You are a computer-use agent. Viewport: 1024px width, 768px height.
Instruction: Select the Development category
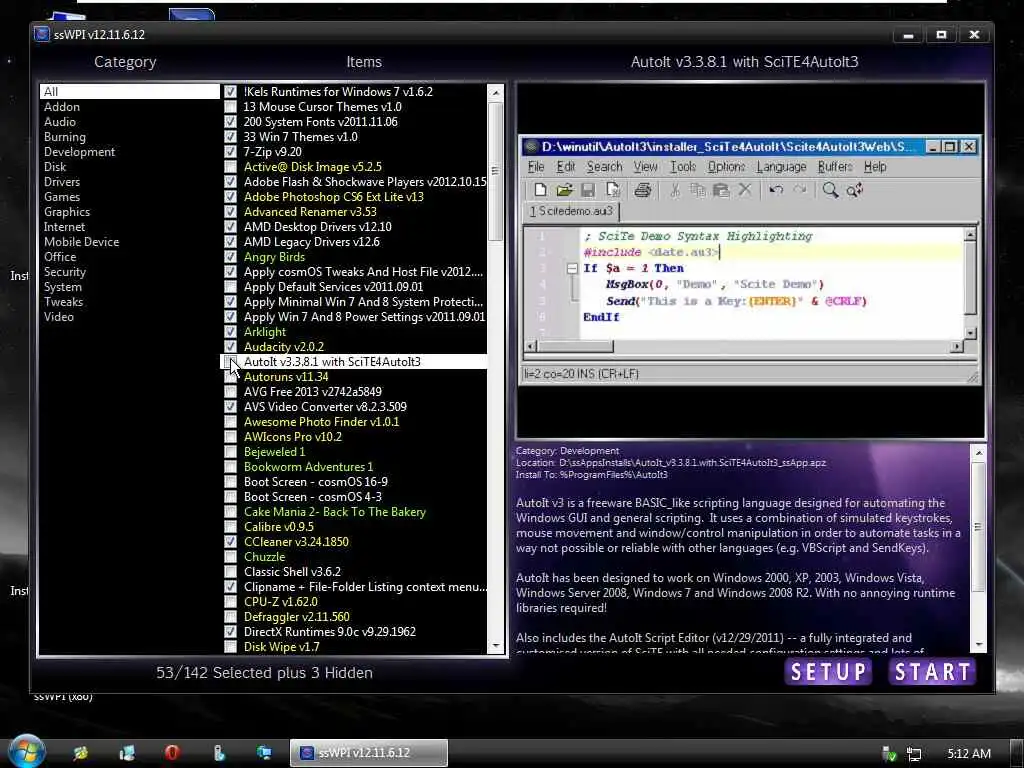129,152
